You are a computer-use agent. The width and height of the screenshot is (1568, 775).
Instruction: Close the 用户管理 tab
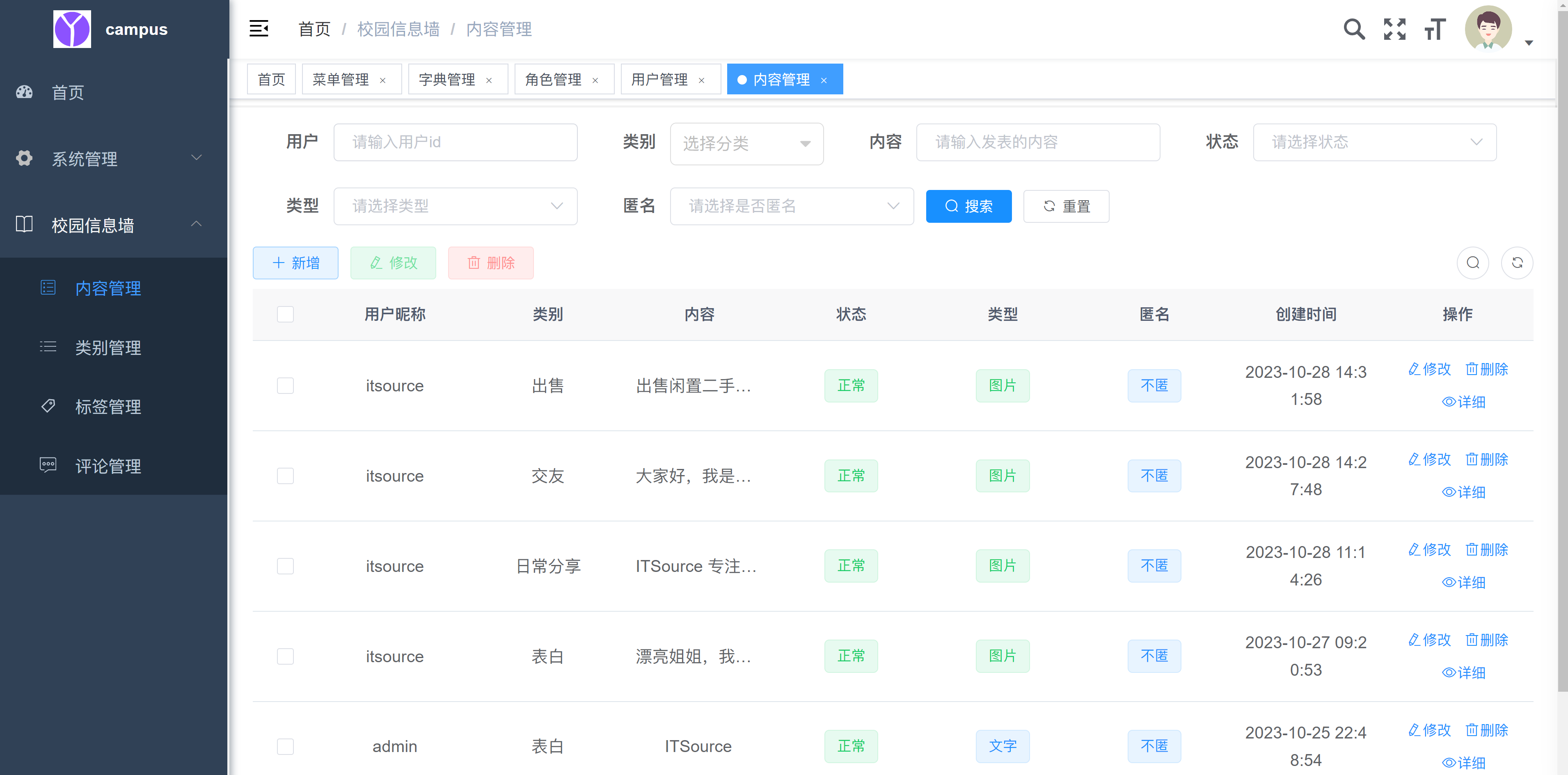tap(701, 80)
